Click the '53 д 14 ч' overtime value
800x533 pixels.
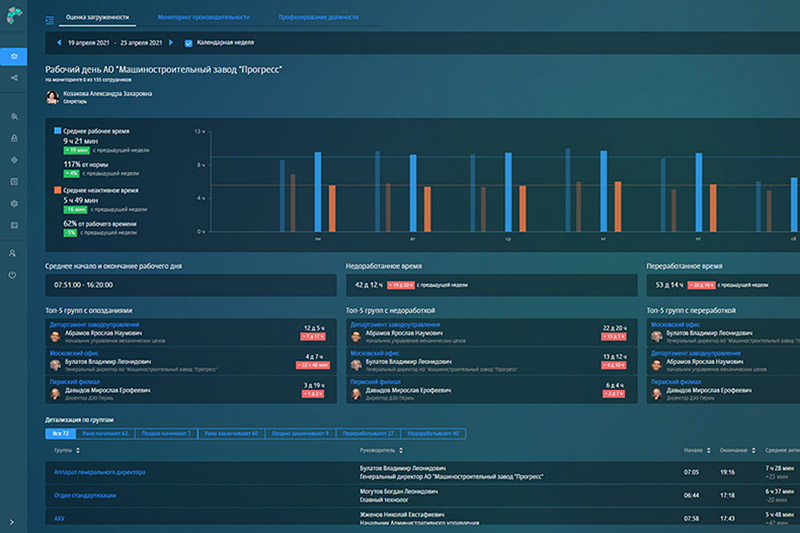[x=669, y=285]
